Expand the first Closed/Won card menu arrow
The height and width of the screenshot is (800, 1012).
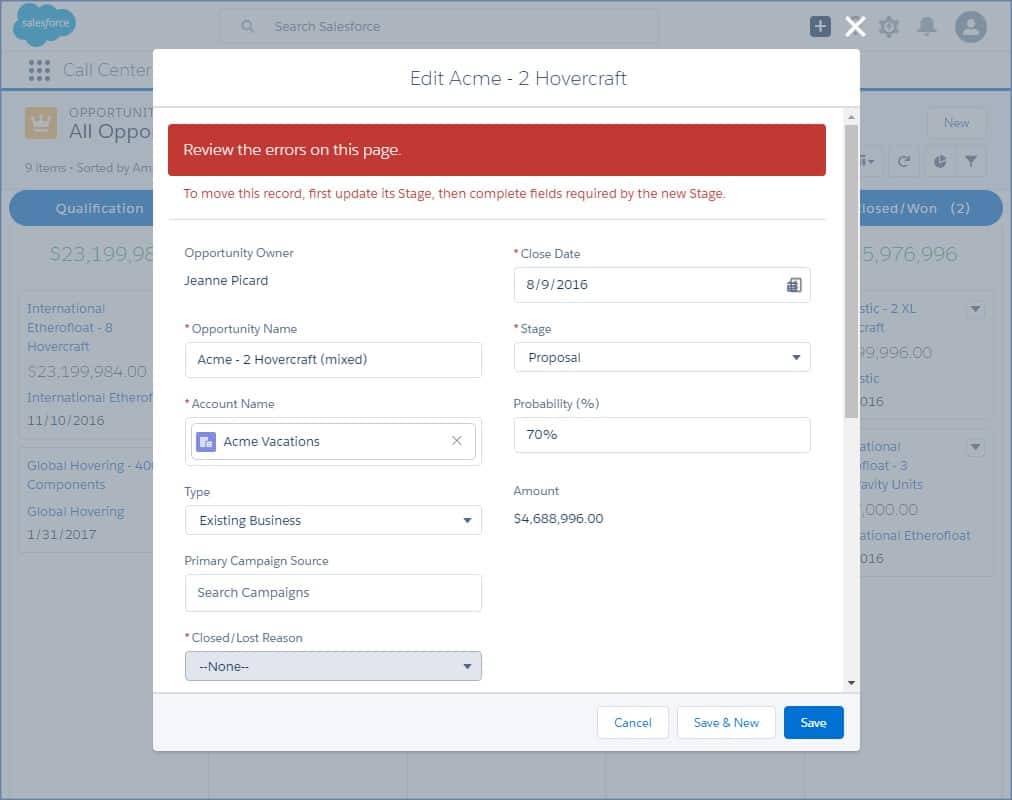[975, 309]
